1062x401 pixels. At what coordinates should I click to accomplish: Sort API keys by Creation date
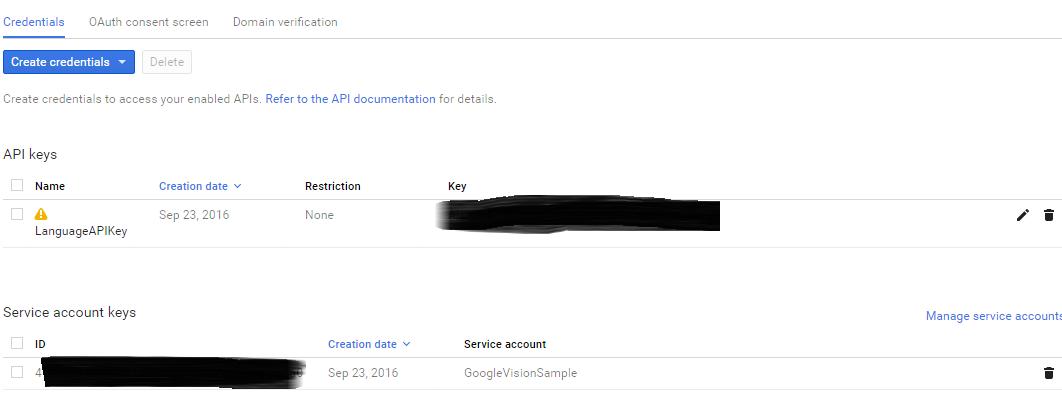point(200,186)
